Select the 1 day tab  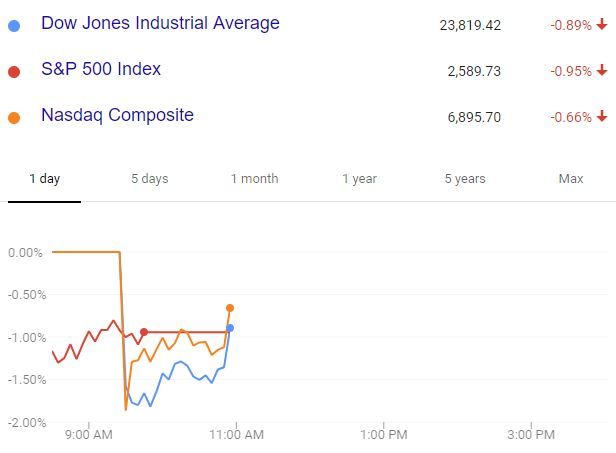coord(44,179)
